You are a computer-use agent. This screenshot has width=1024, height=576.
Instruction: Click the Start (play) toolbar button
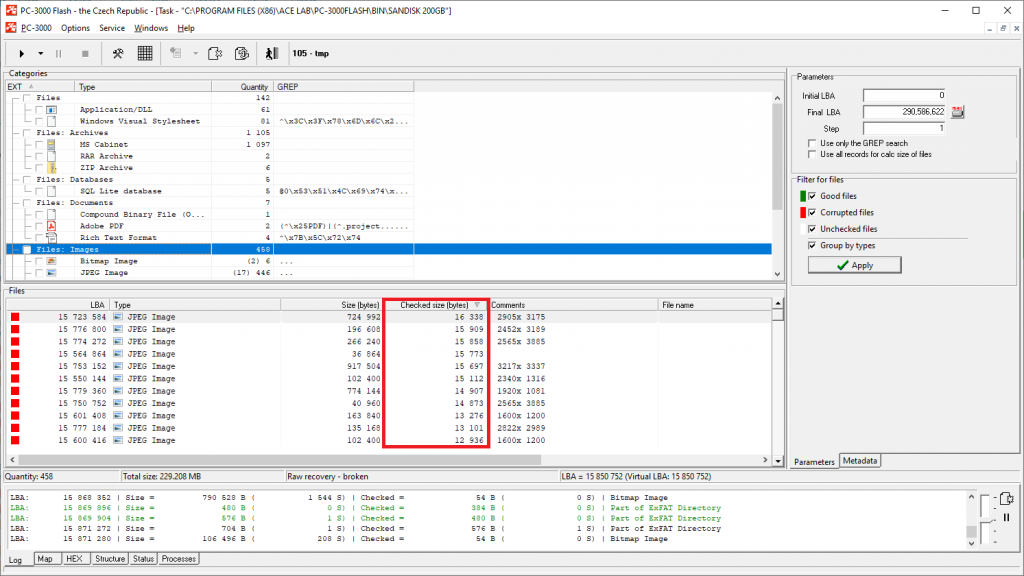22,53
